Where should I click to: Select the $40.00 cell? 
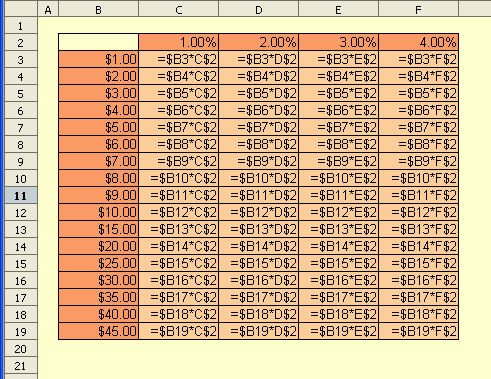(98, 314)
